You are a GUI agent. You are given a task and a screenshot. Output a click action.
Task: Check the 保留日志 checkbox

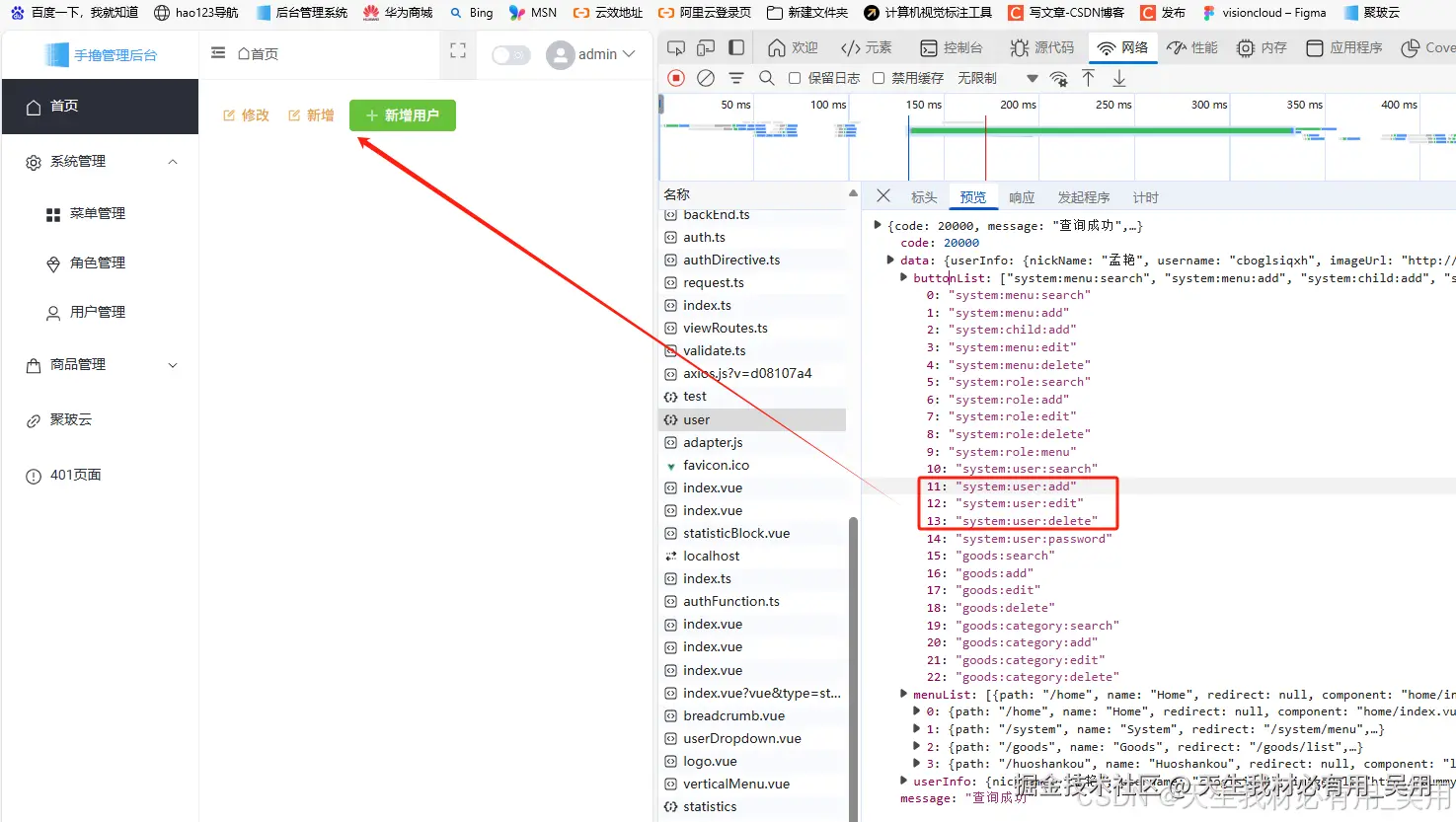click(x=795, y=78)
